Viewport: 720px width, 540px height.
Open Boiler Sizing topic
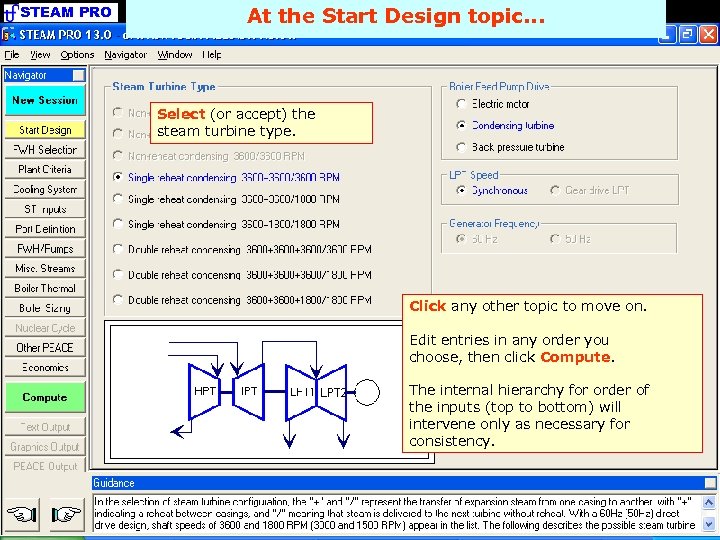point(45,308)
